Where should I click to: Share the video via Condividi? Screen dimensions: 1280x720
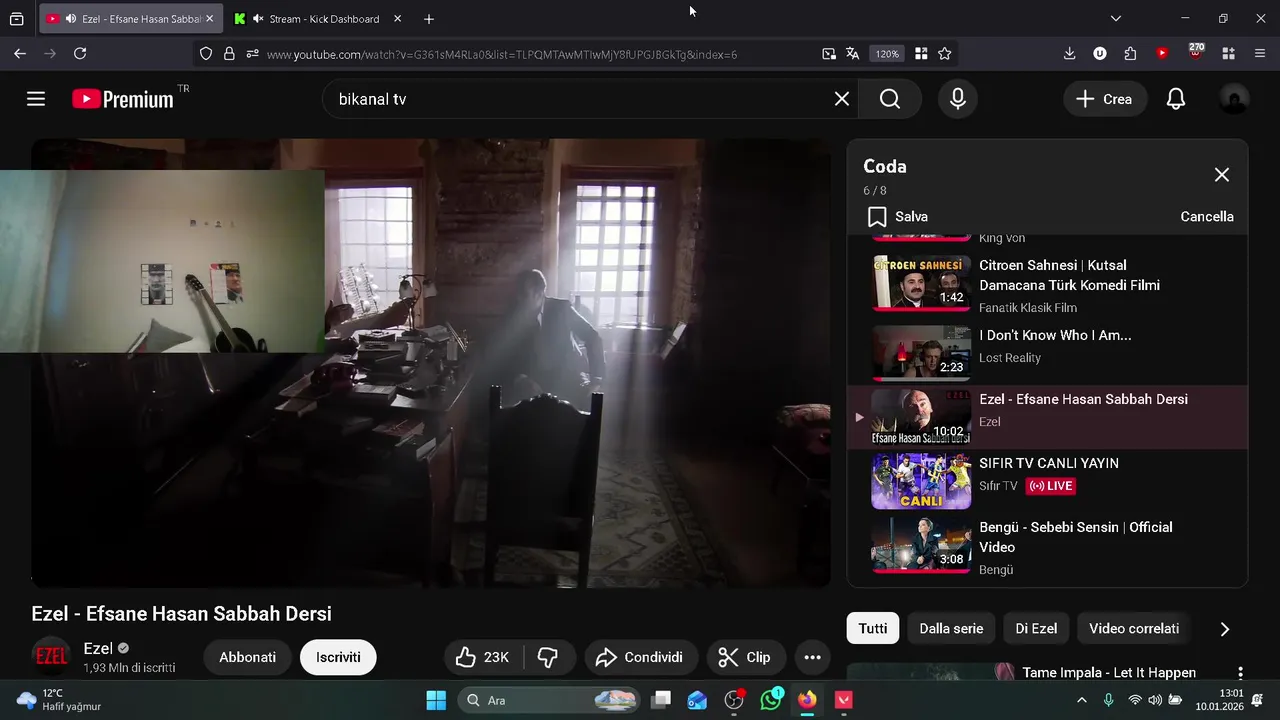click(x=640, y=657)
